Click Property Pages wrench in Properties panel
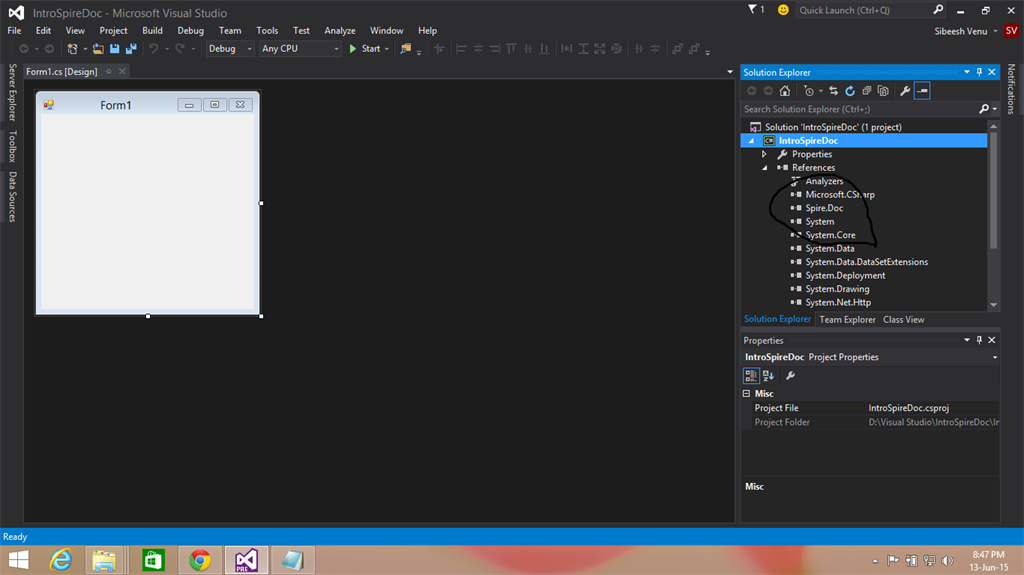This screenshot has height=575, width=1024. (x=790, y=376)
